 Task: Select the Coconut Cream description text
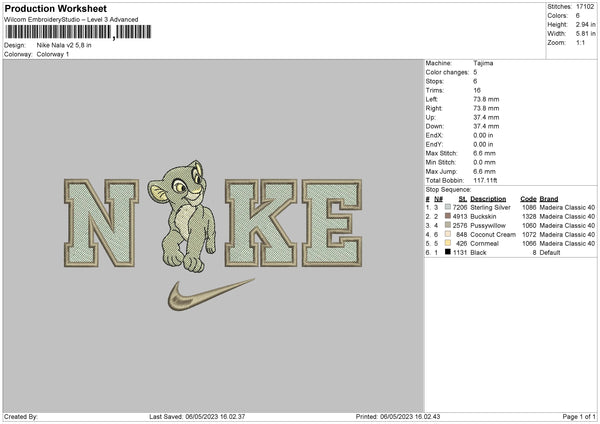coord(493,234)
